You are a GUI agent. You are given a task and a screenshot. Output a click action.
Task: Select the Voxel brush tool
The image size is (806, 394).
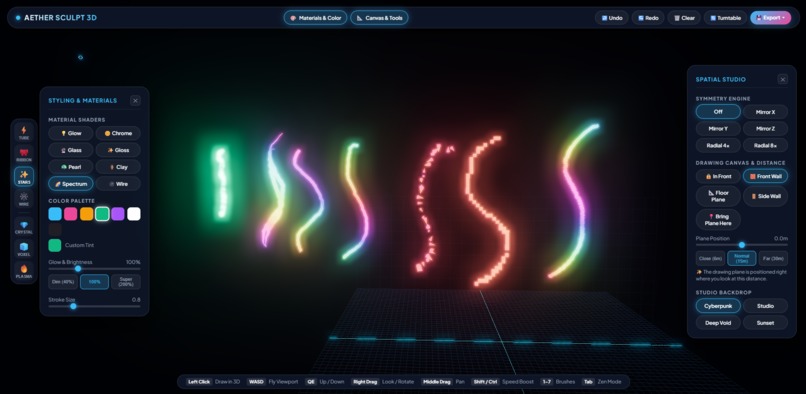pos(24,248)
